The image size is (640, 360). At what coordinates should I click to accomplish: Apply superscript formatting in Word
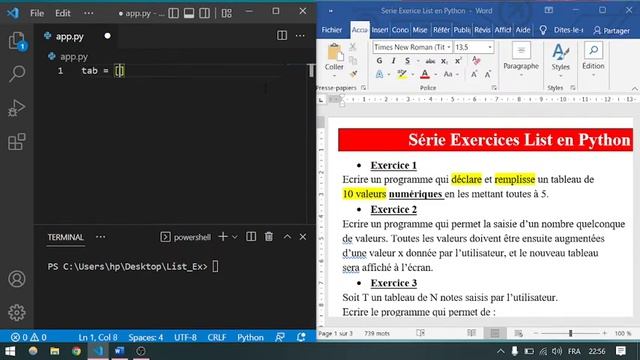coord(458,61)
